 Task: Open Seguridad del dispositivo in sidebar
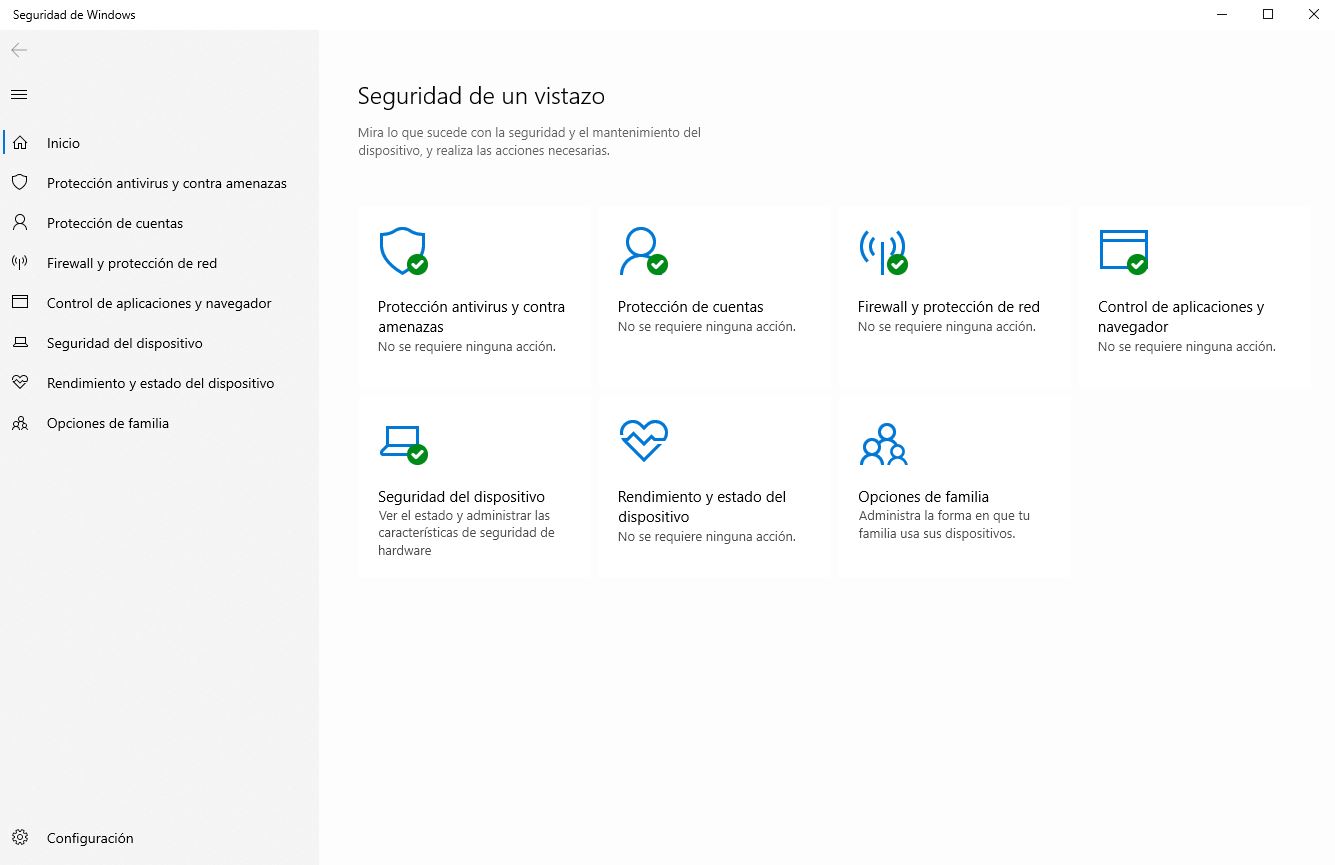[160, 343]
